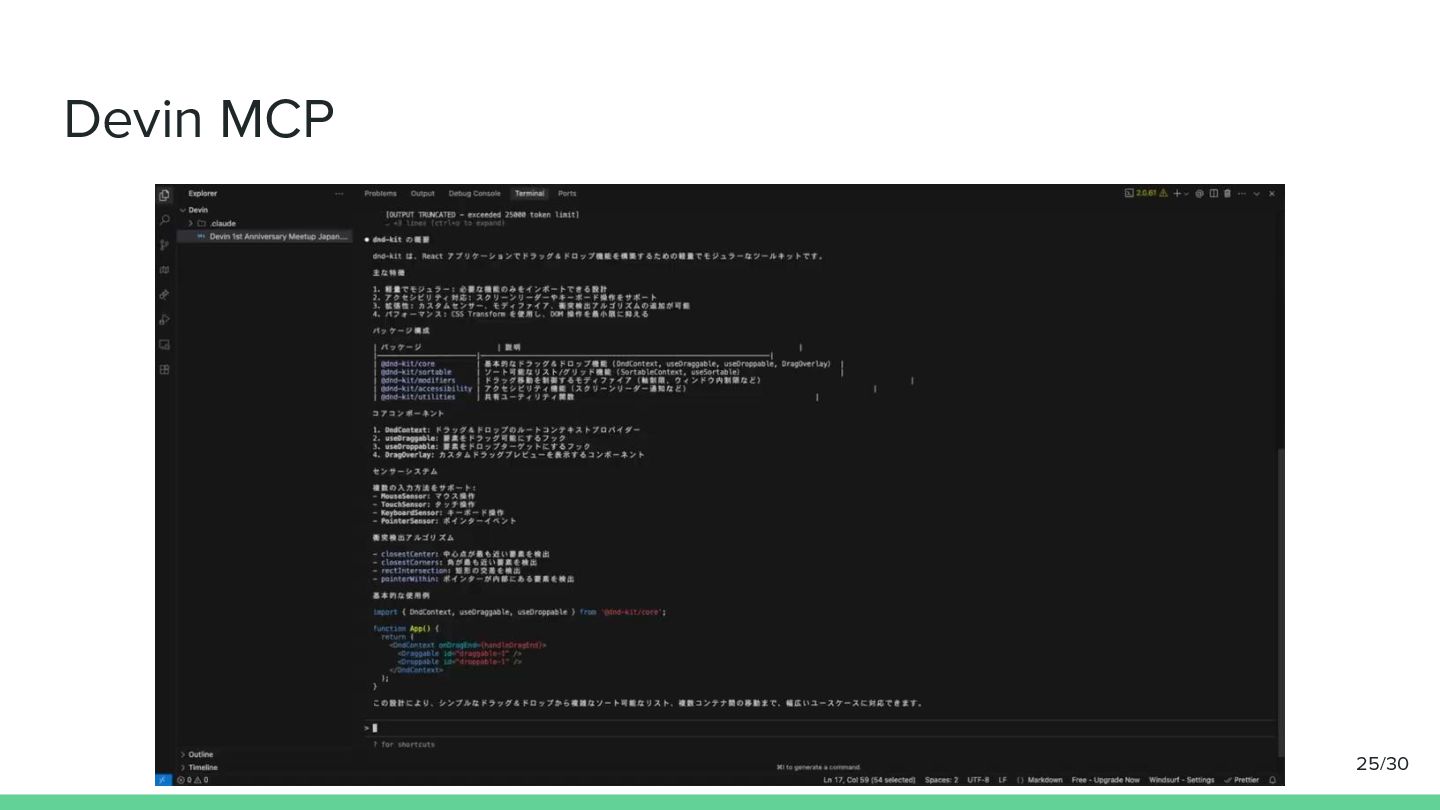1440x810 pixels.
Task: Open notifications bell in status bar
Action: [x=1273, y=780]
